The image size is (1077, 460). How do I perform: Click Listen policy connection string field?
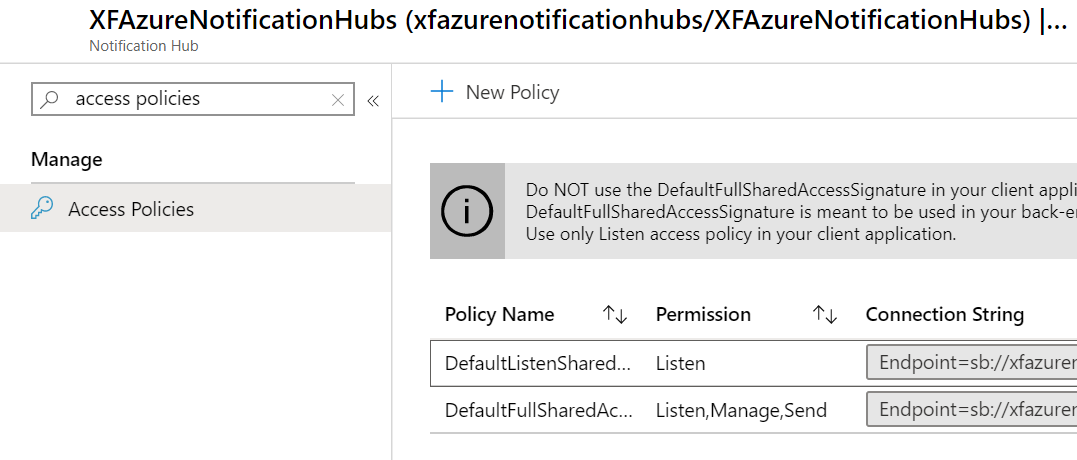coord(971,363)
